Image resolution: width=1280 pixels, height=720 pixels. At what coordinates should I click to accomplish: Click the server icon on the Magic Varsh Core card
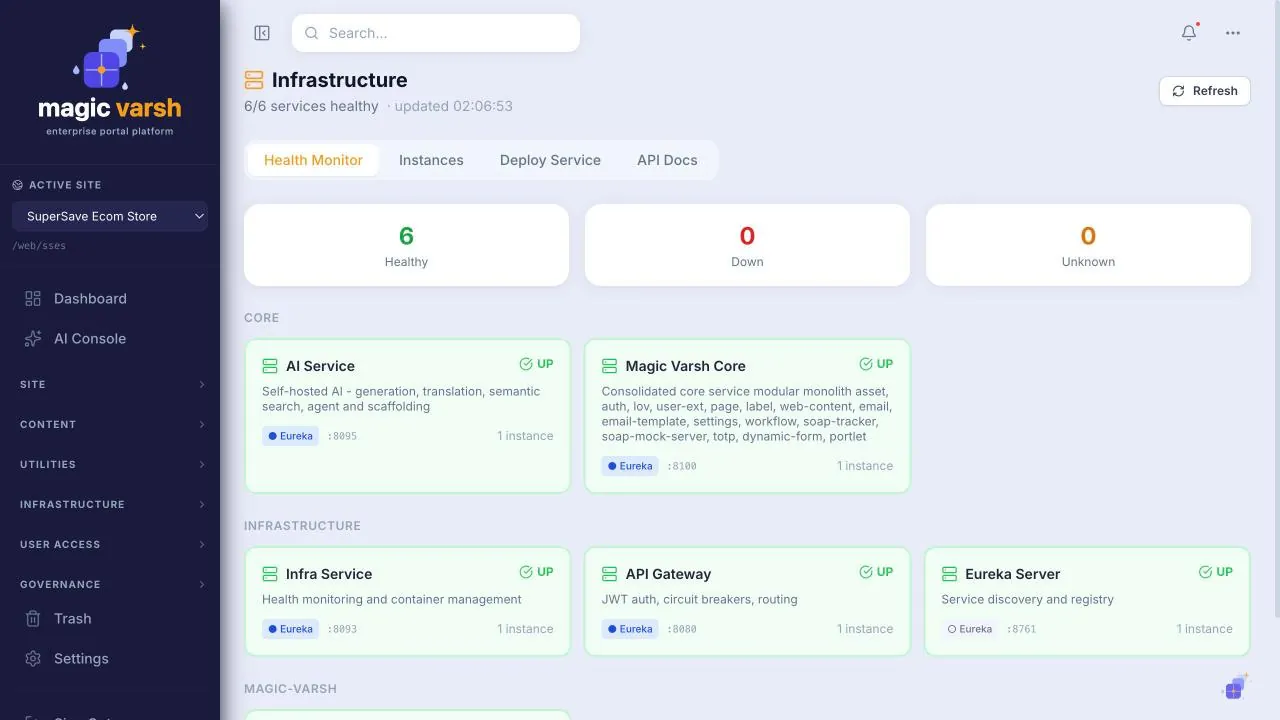[609, 366]
